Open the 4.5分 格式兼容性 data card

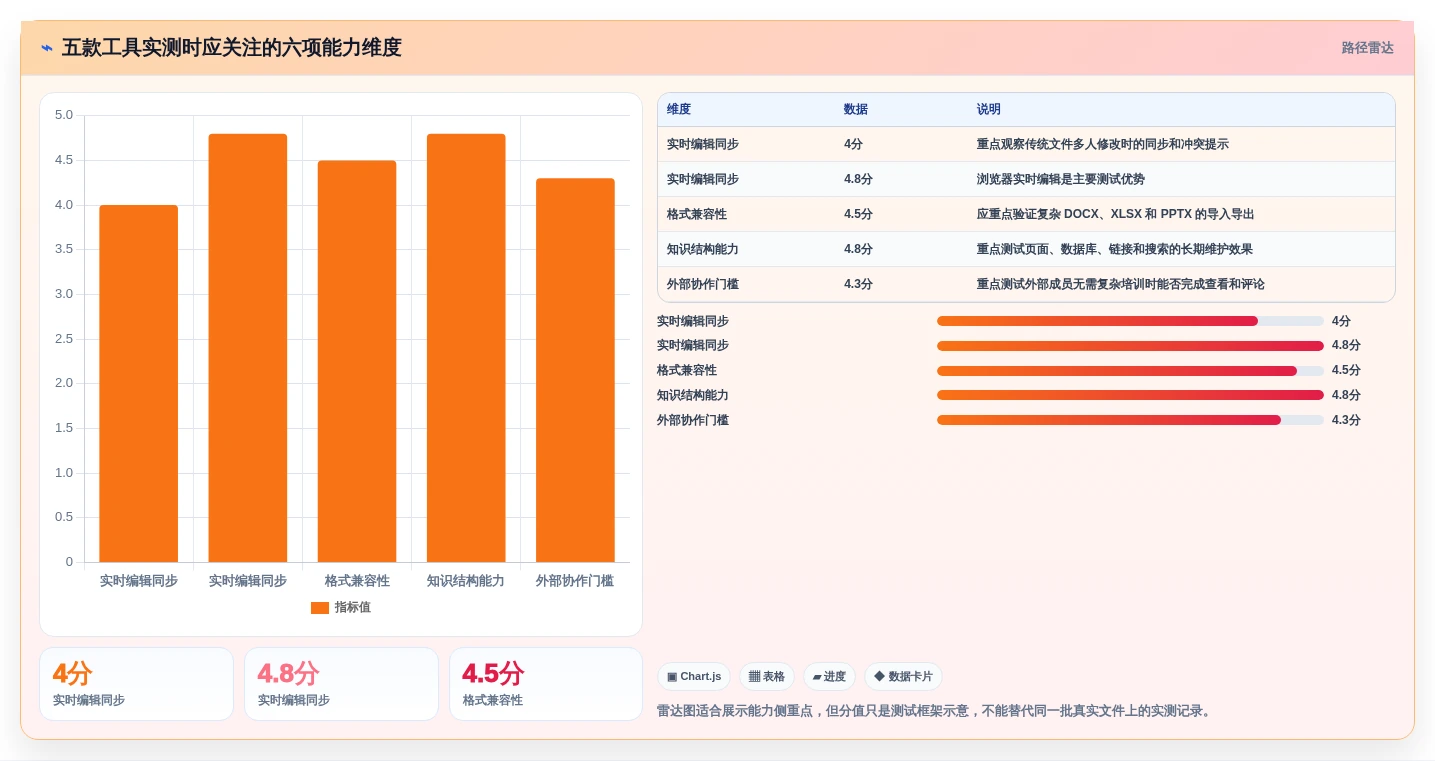click(546, 684)
